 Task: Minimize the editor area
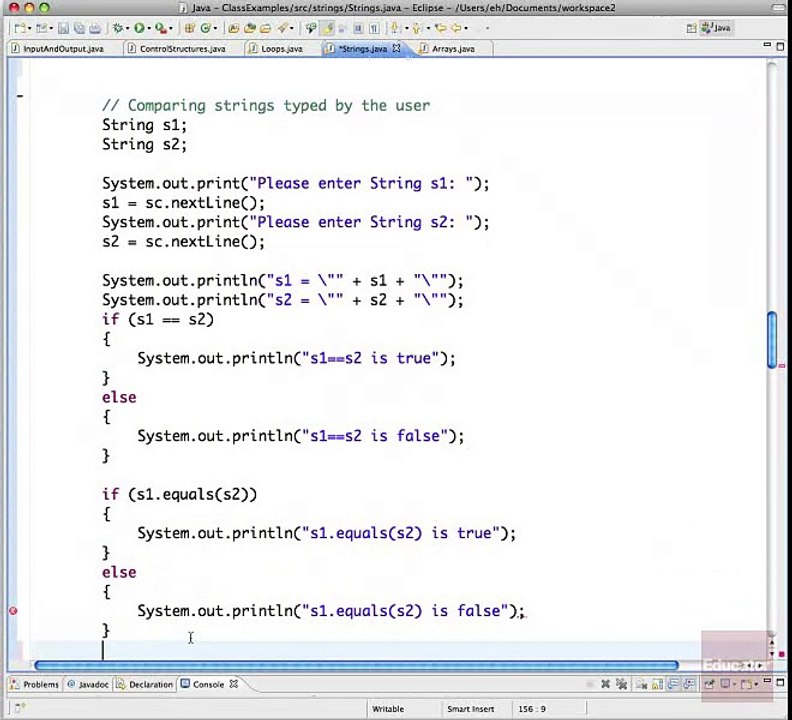click(767, 45)
